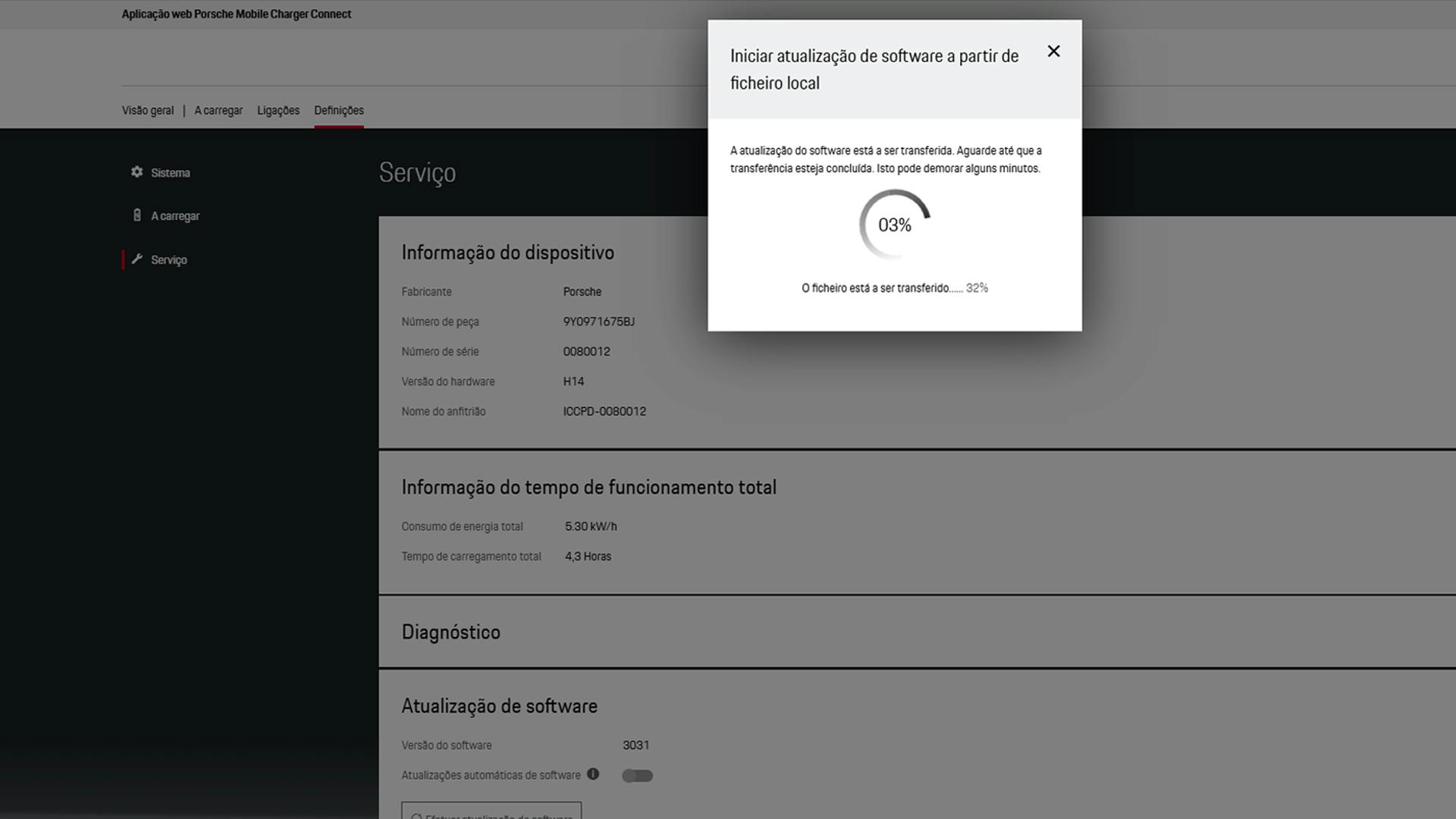Click the dialog title about local file update

click(x=874, y=69)
